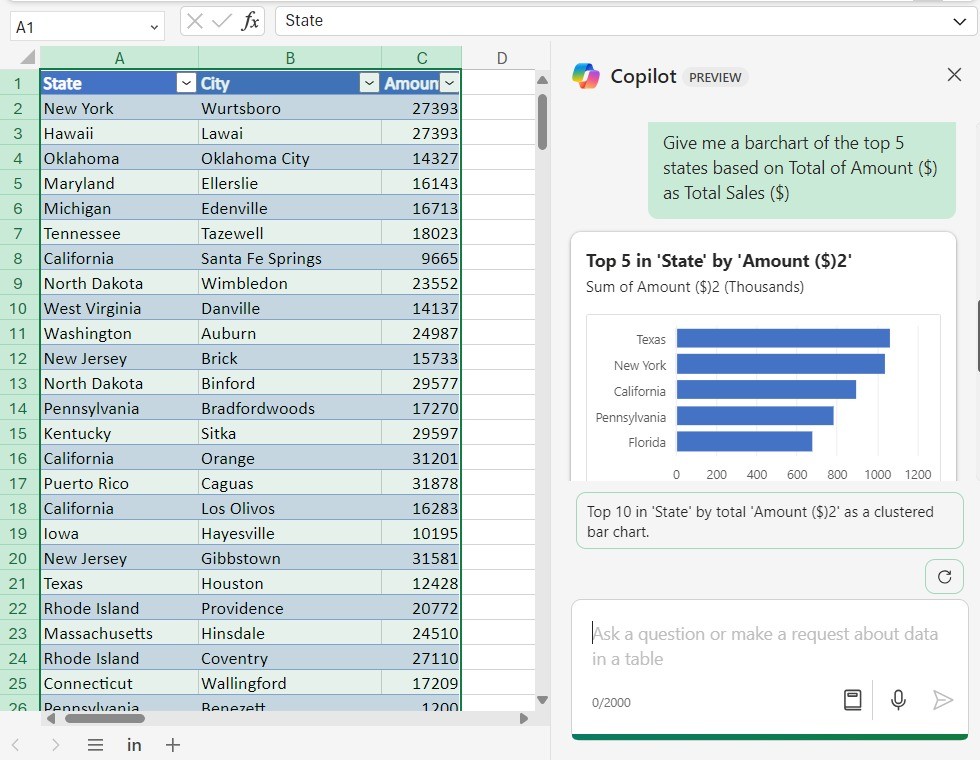Open the all sheets list icon

pos(95,745)
